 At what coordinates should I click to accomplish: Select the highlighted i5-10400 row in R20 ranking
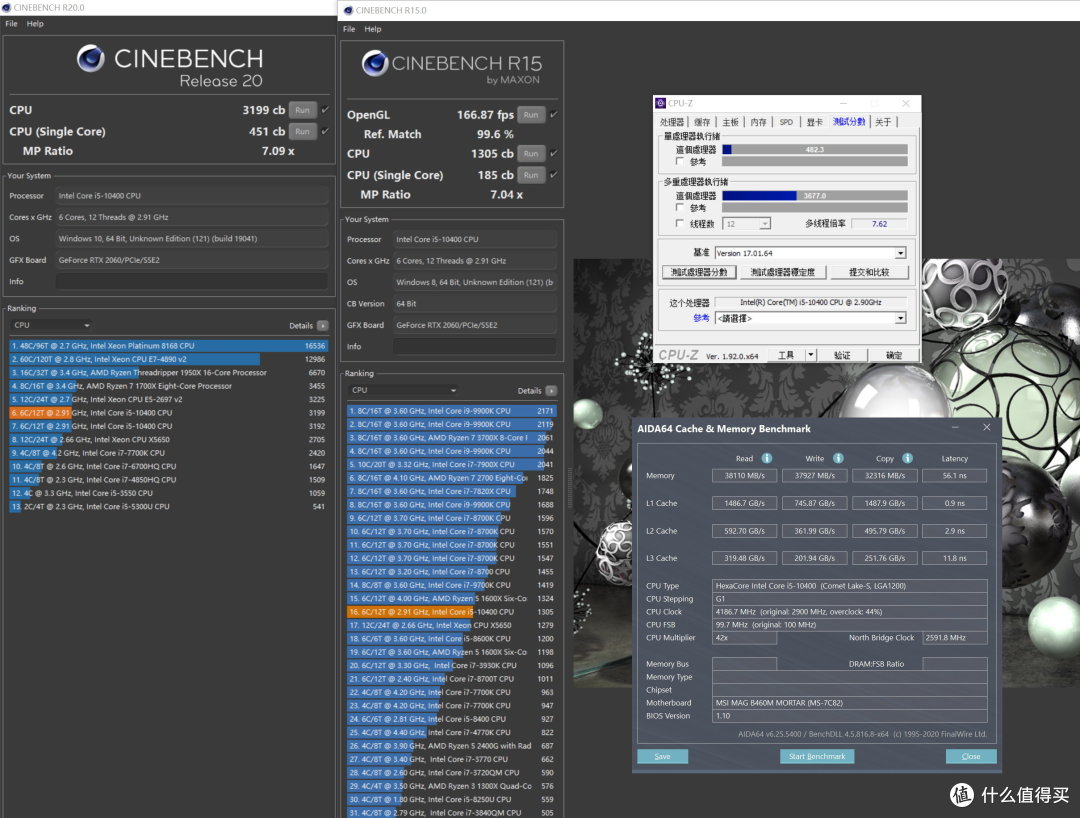[168, 412]
